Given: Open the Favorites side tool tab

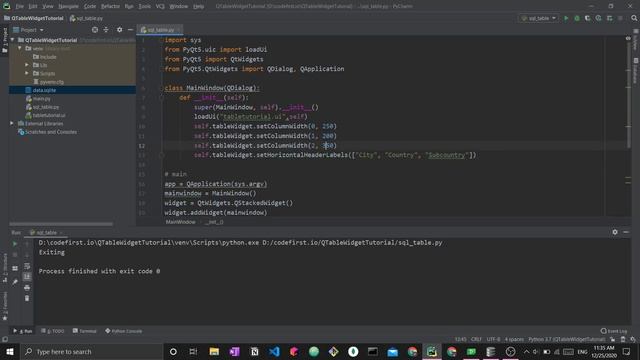Looking at the screenshot, I should click(4, 306).
